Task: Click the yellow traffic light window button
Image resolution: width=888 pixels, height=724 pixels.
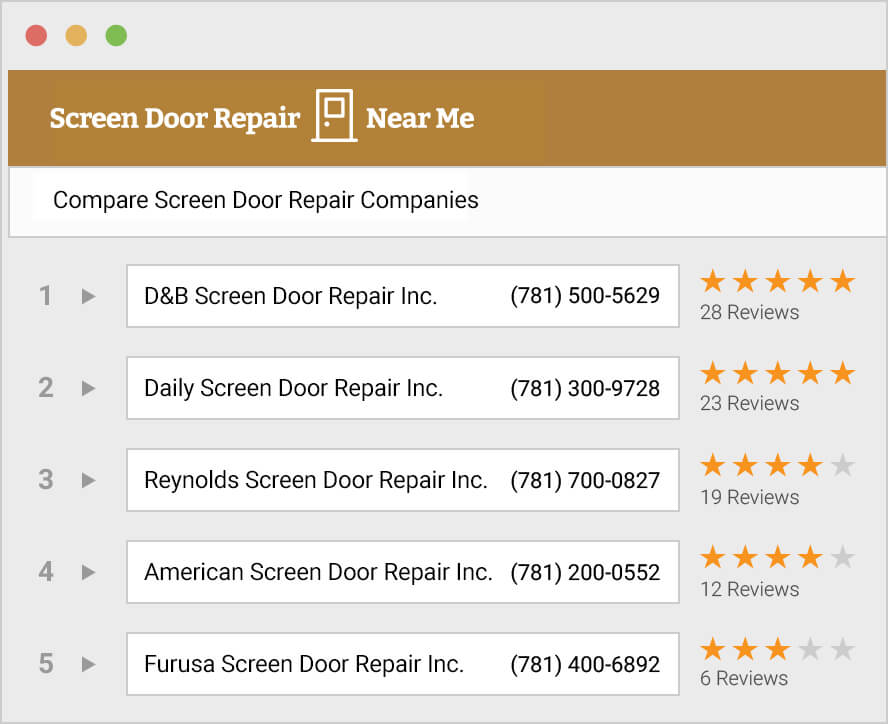Action: pos(76,34)
